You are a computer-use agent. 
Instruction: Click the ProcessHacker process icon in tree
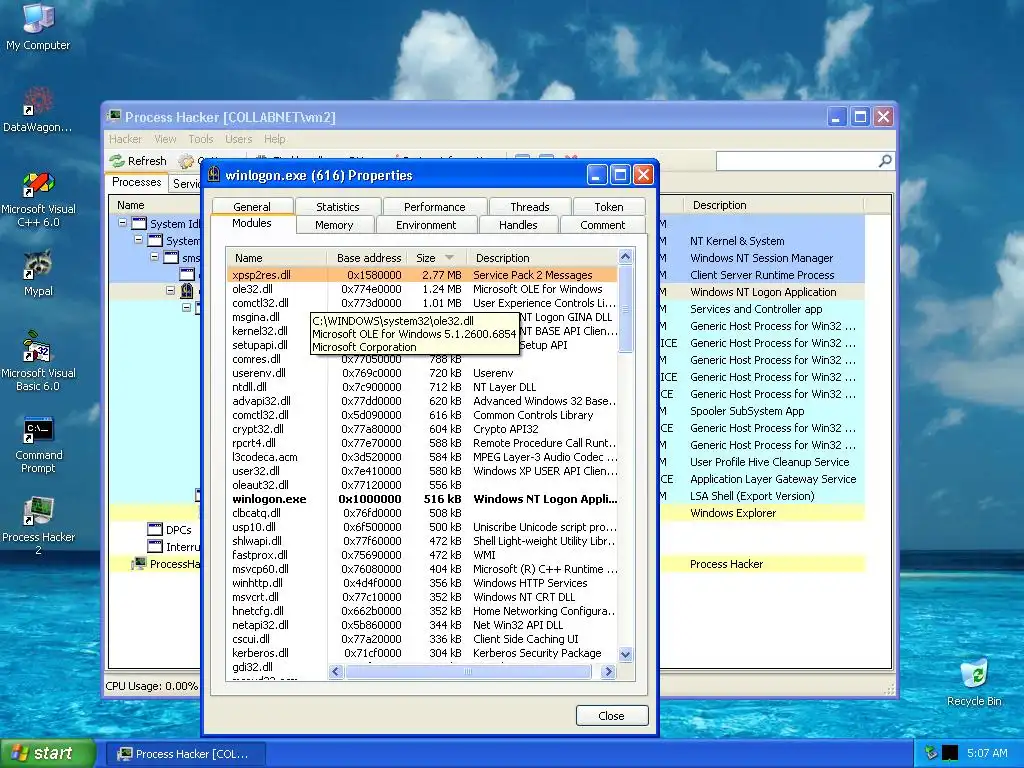click(139, 563)
